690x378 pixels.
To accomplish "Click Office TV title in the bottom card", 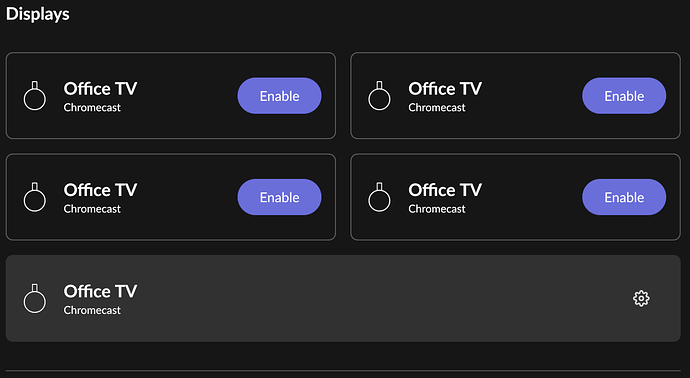I will (100, 291).
